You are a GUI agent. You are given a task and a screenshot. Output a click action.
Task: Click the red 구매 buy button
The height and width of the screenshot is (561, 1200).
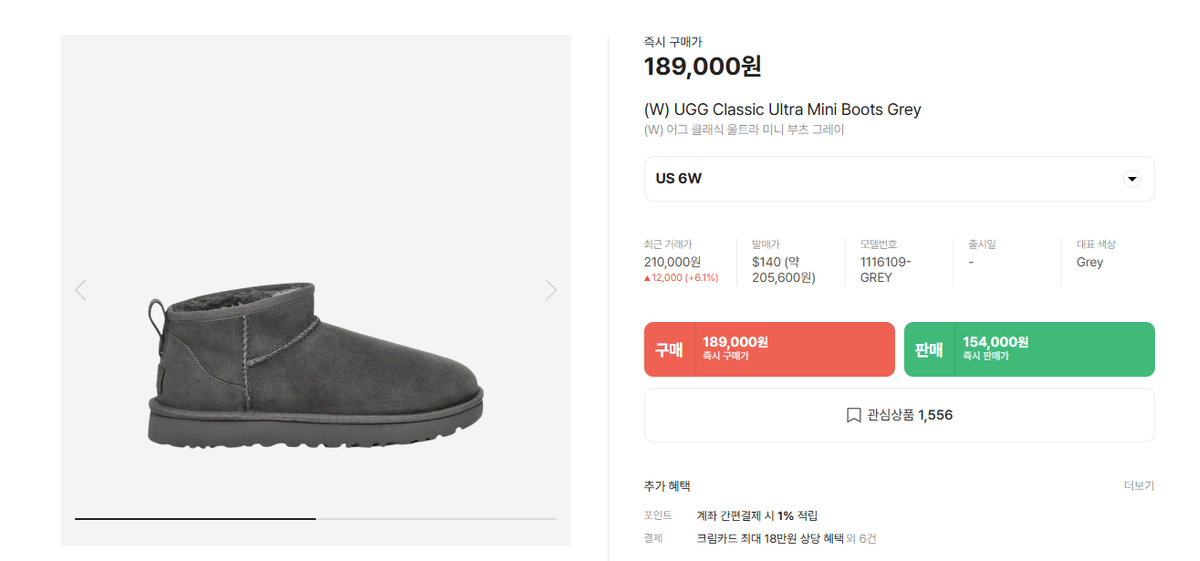tap(769, 349)
